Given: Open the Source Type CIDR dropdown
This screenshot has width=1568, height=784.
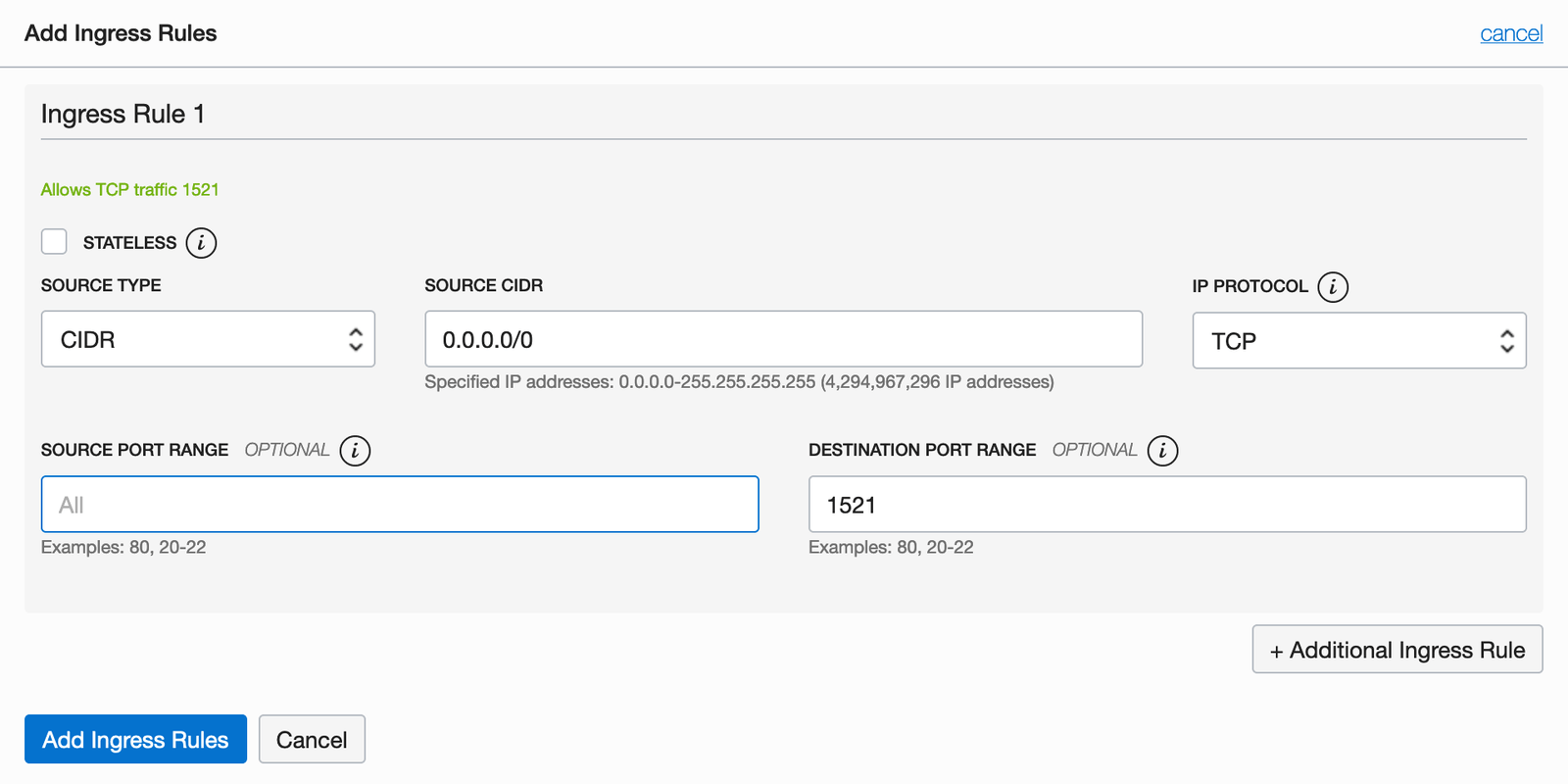Looking at the screenshot, I should [x=208, y=340].
